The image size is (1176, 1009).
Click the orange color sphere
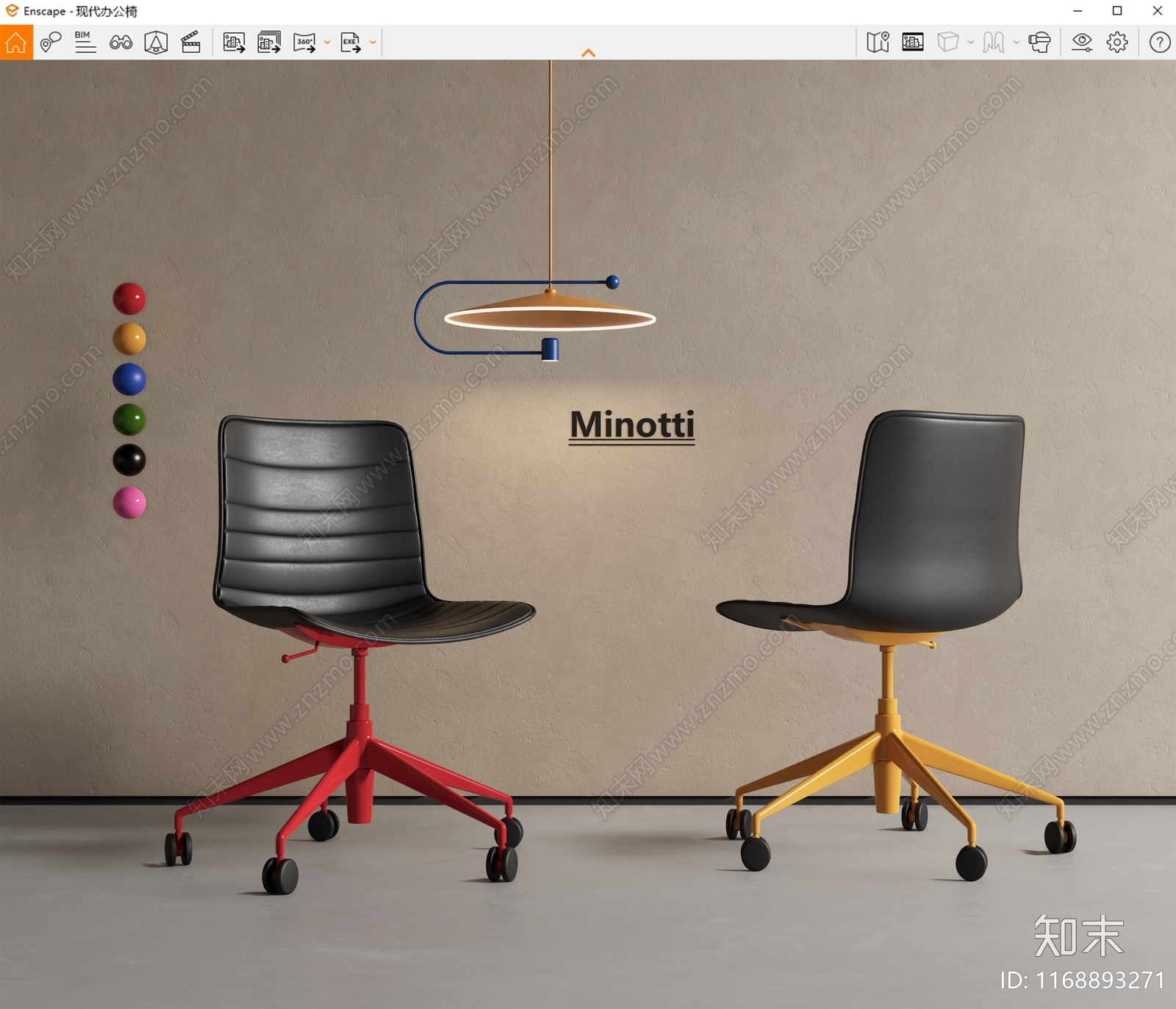pos(129,339)
